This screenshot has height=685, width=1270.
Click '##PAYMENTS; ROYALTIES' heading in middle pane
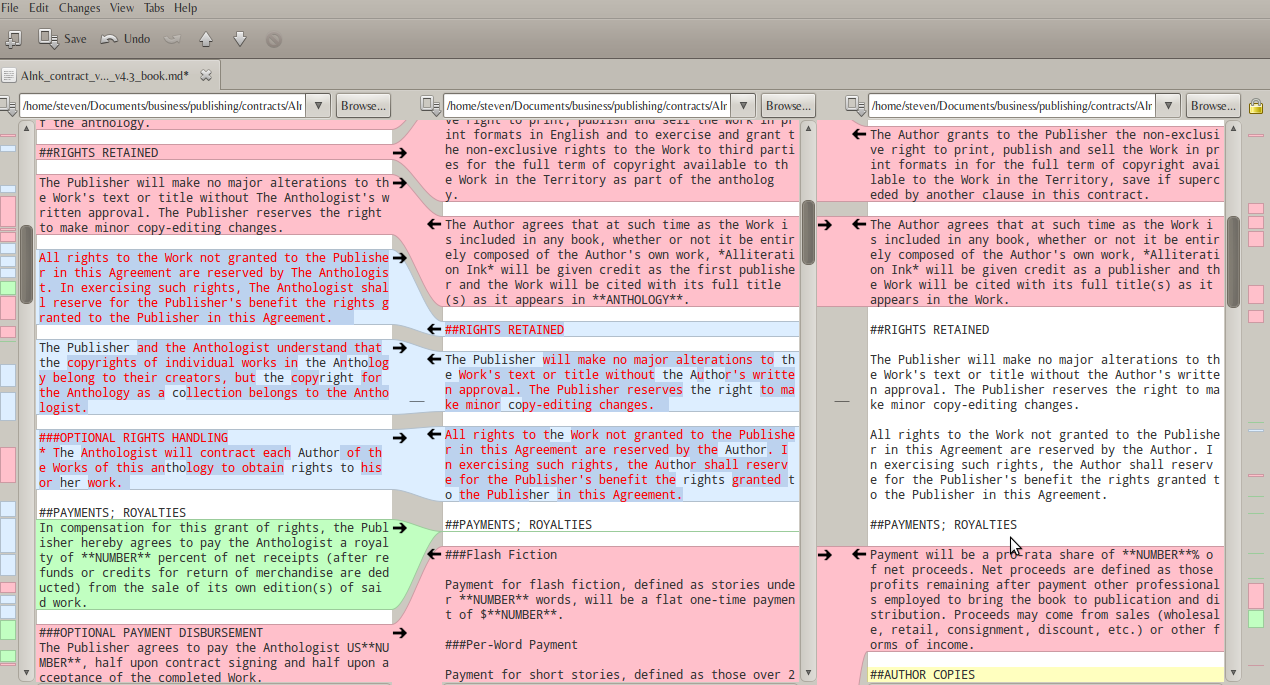(518, 525)
